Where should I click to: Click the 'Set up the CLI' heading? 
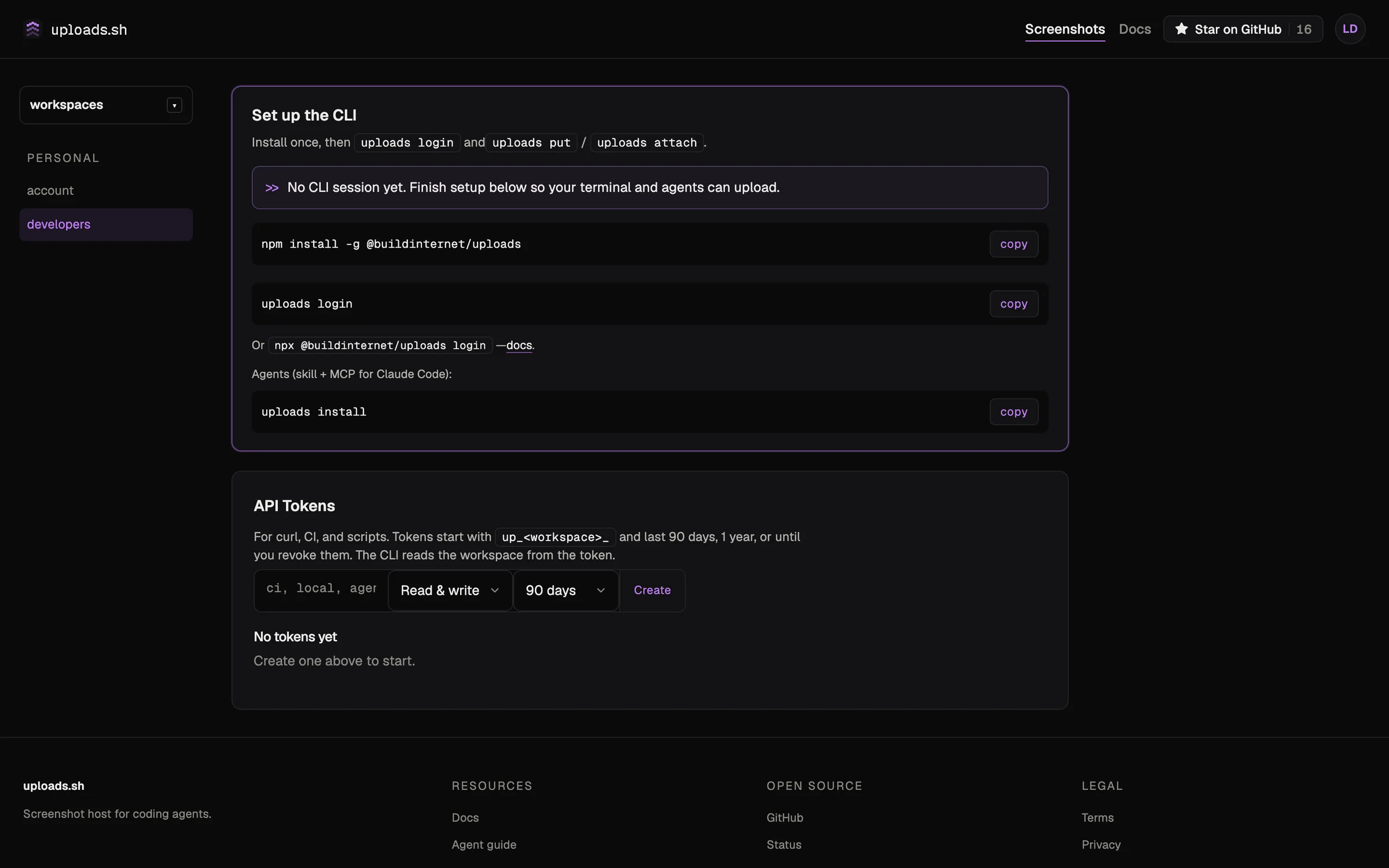point(304,115)
